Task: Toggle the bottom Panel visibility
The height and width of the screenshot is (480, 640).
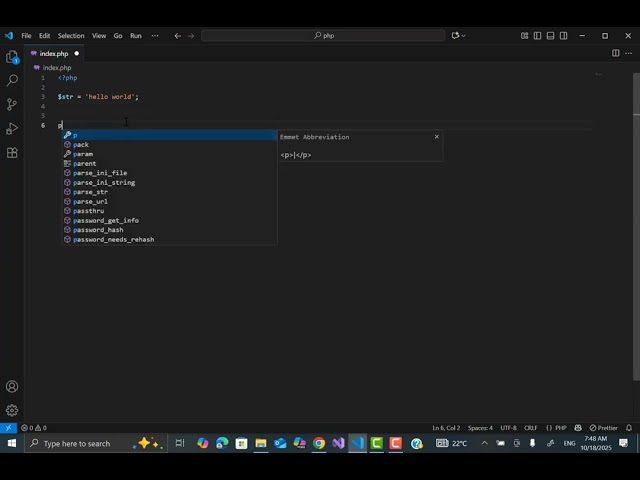Action: [x=551, y=36]
